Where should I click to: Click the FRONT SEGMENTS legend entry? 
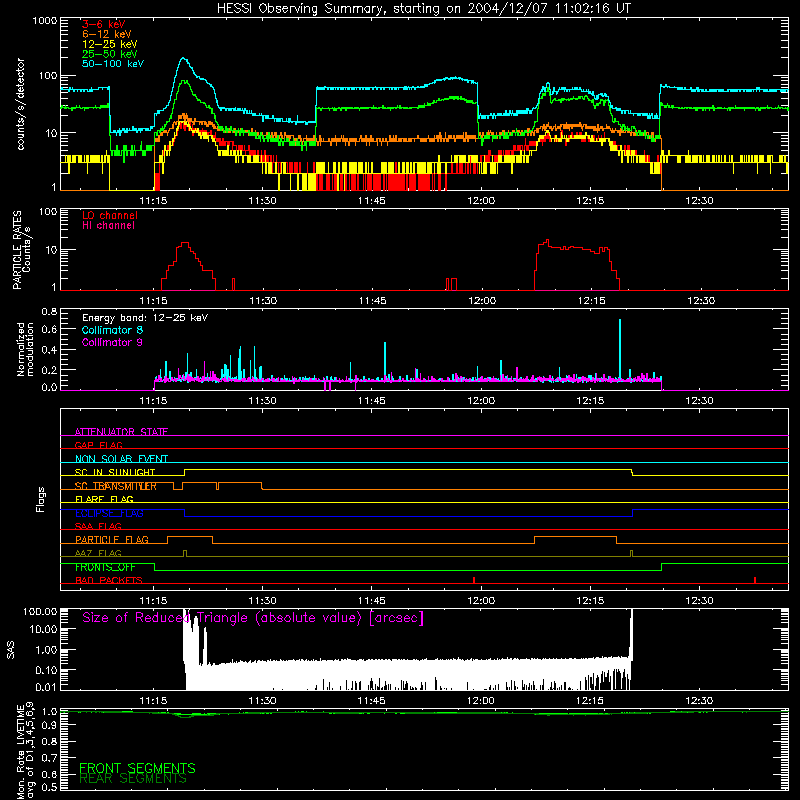point(137,768)
